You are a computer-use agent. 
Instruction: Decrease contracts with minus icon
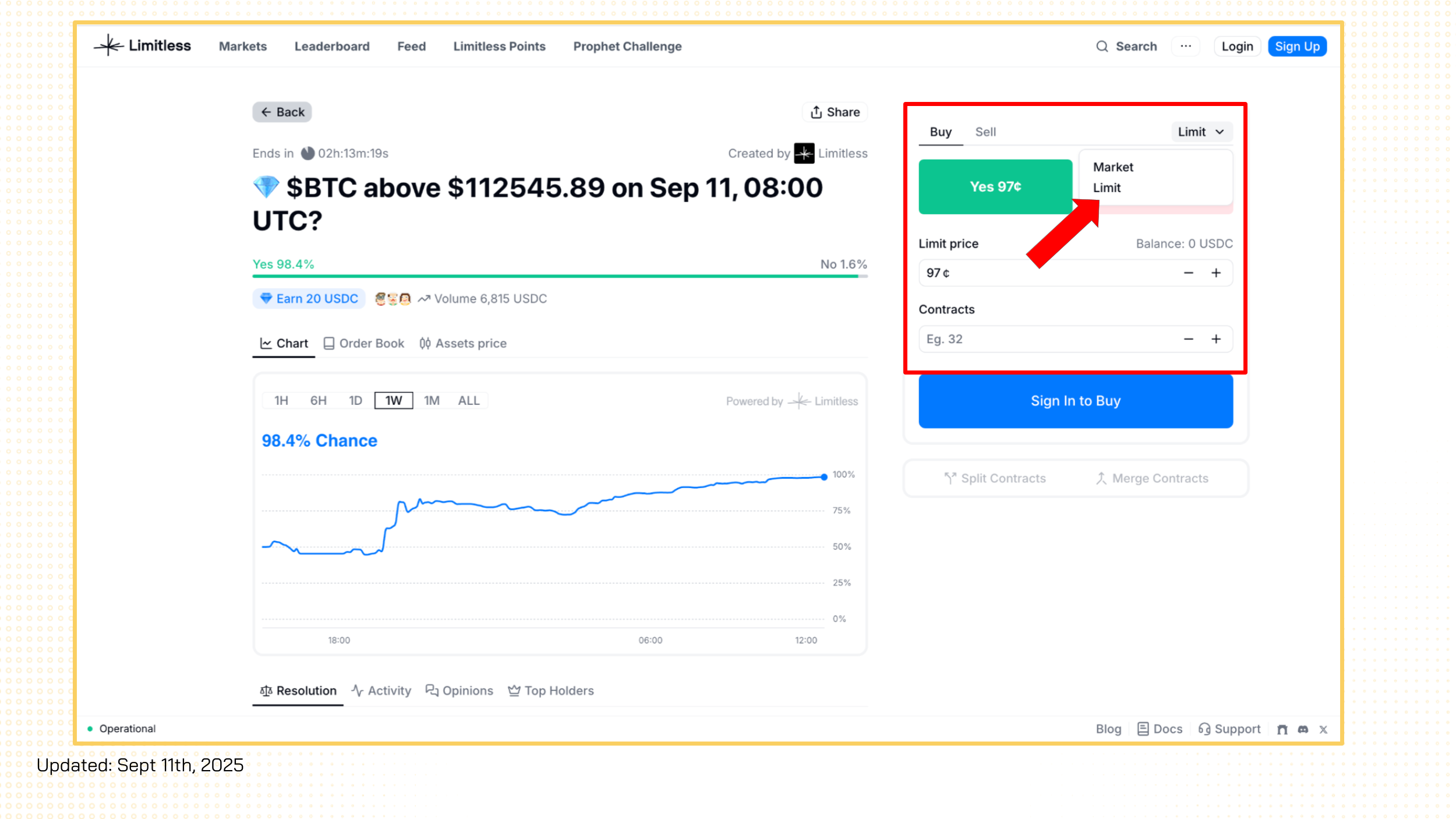(1189, 339)
